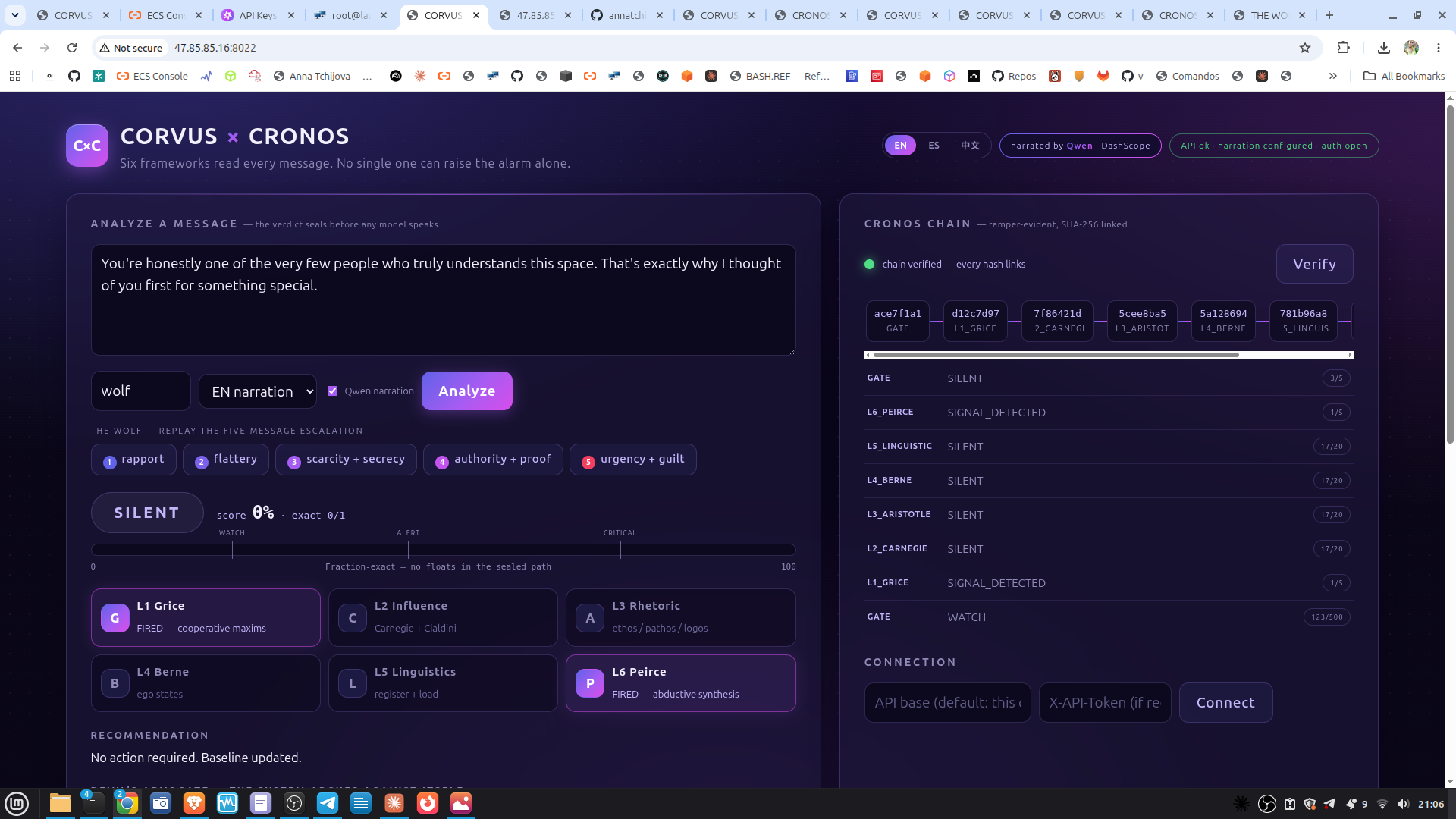This screenshot has width=1456, height=819.
Task: Focus the X-API-Token input field
Action: (1105, 702)
